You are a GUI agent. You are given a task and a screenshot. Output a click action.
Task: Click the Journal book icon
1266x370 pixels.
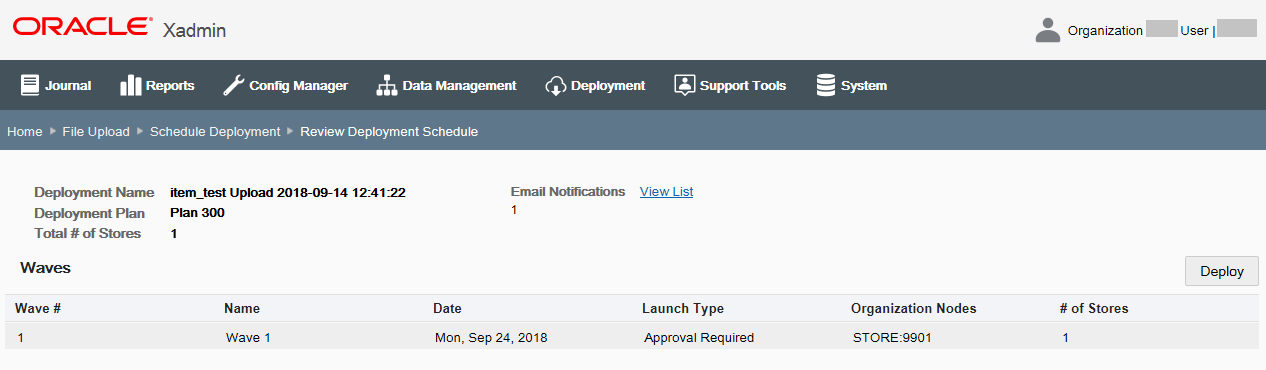pyautogui.click(x=30, y=85)
